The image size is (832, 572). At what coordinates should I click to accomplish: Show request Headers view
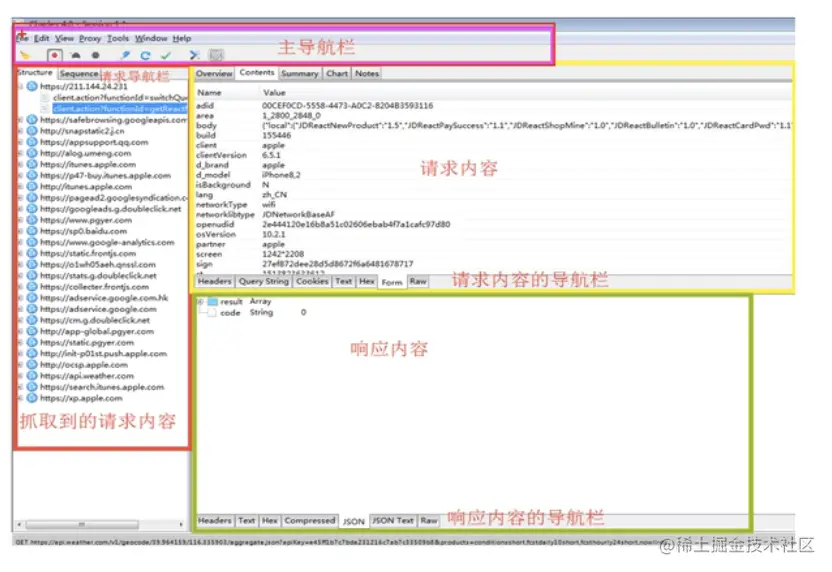(214, 281)
